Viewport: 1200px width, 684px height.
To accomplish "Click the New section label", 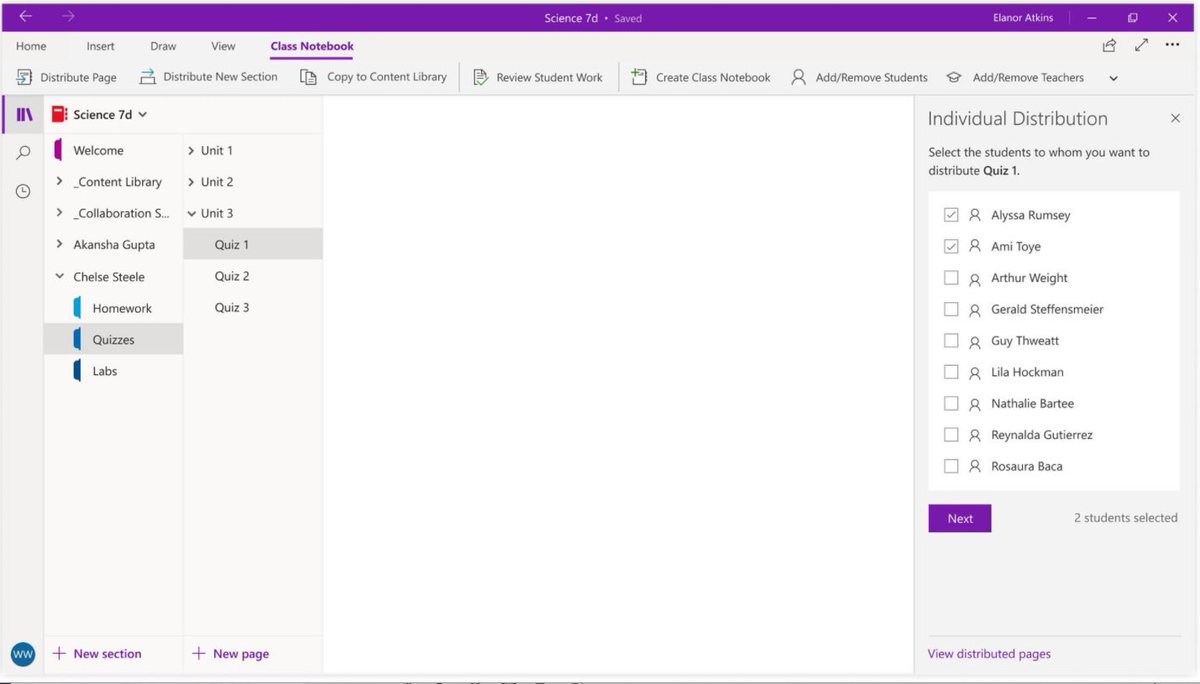I will (x=107, y=654).
